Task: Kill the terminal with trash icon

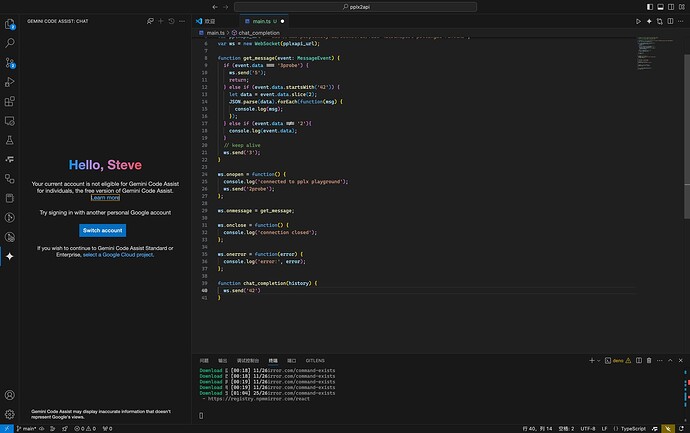Action: tap(649, 360)
